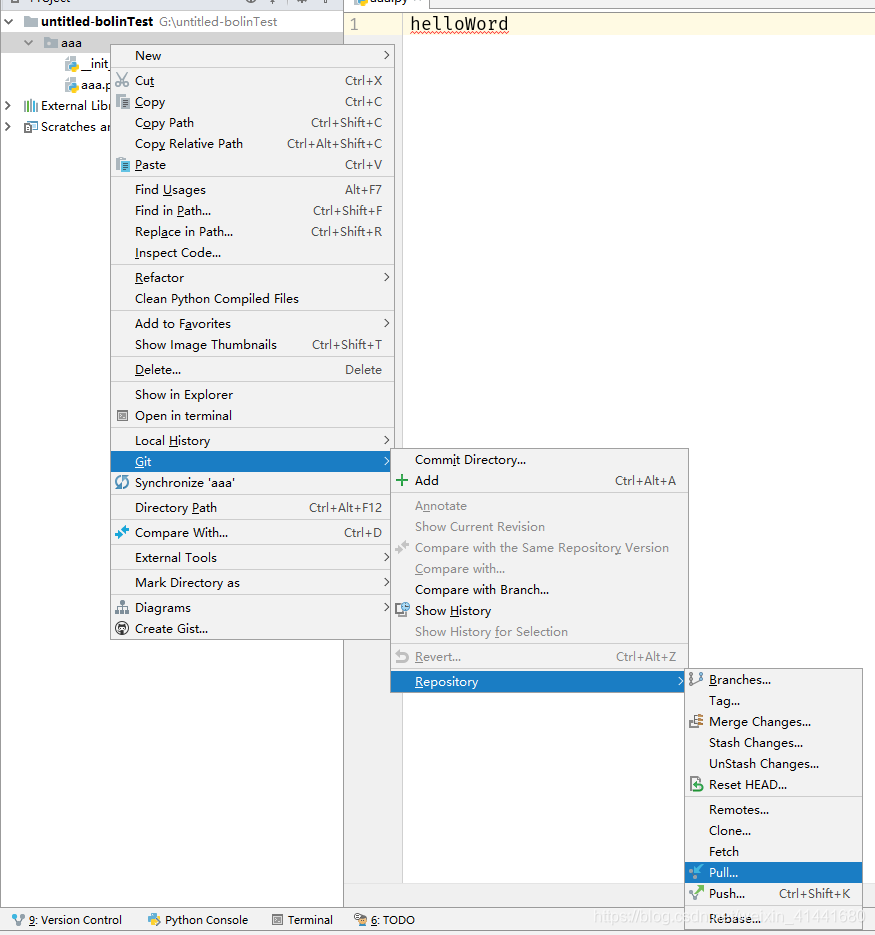Open the Mark Directory as submenu arrow
Image resolution: width=875 pixels, height=935 pixels.
pyautogui.click(x=387, y=582)
